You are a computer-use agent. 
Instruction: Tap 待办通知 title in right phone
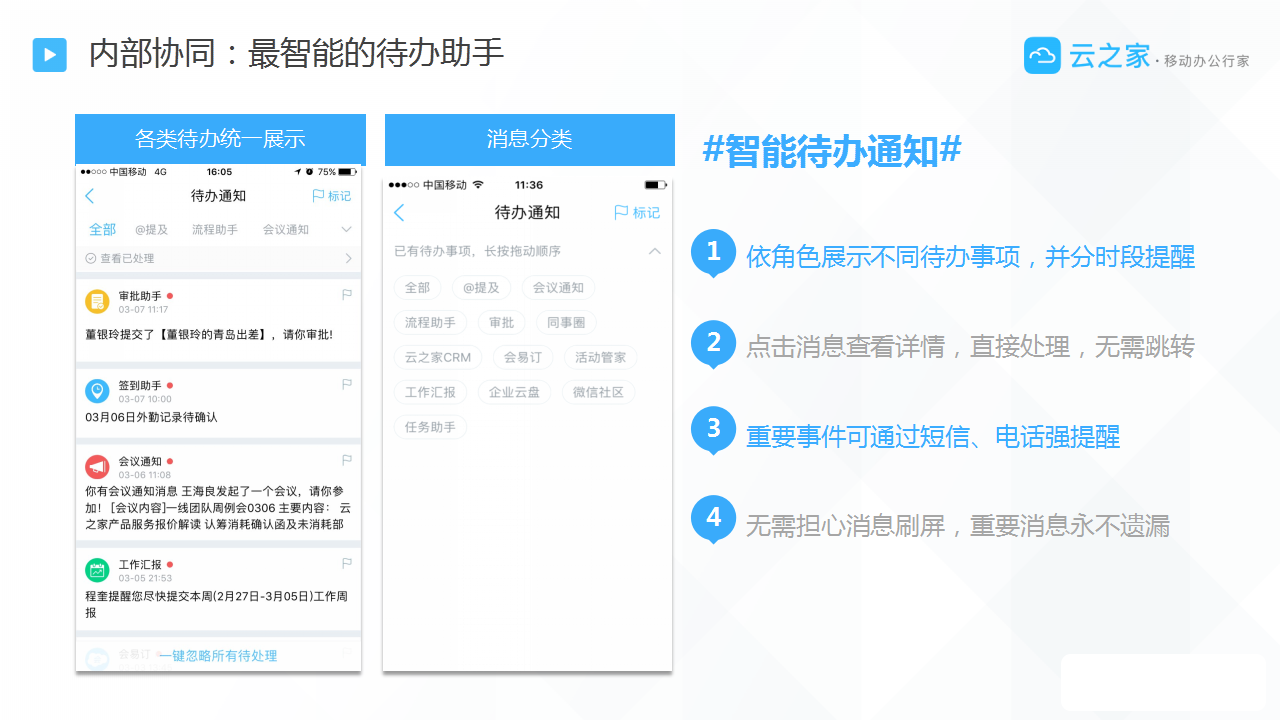coord(527,212)
